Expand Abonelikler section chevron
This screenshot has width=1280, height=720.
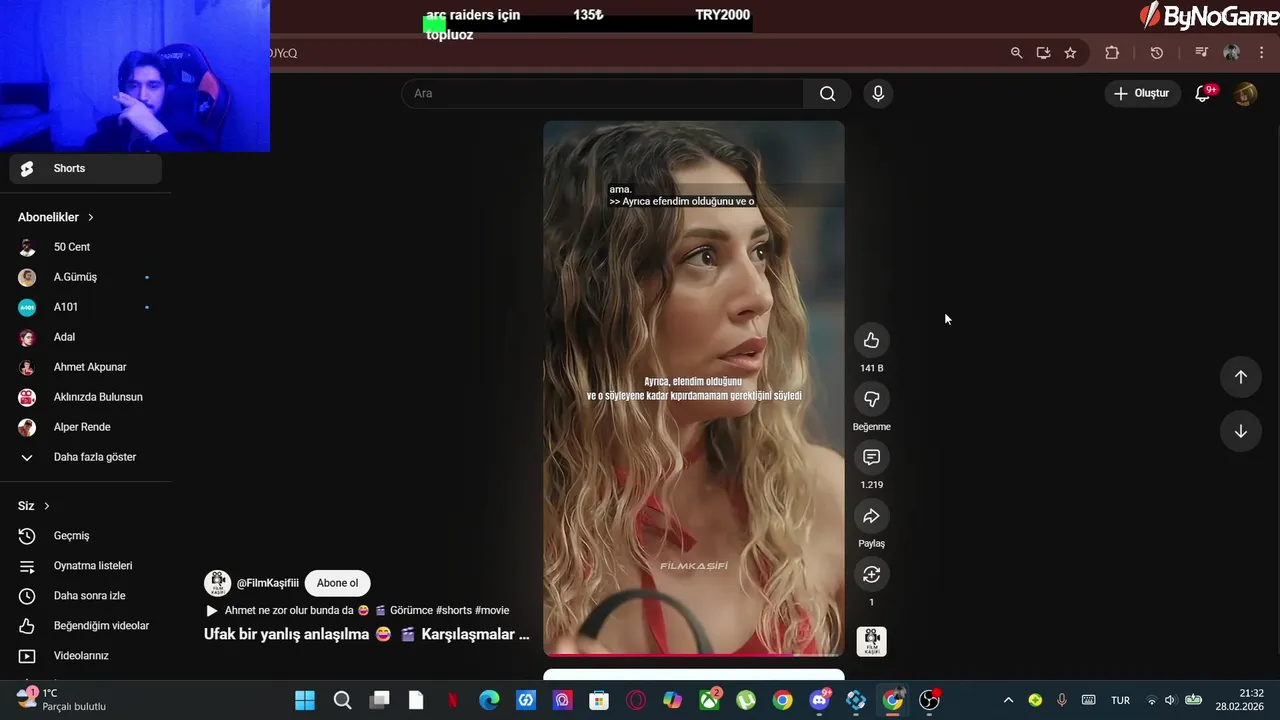click(x=91, y=217)
